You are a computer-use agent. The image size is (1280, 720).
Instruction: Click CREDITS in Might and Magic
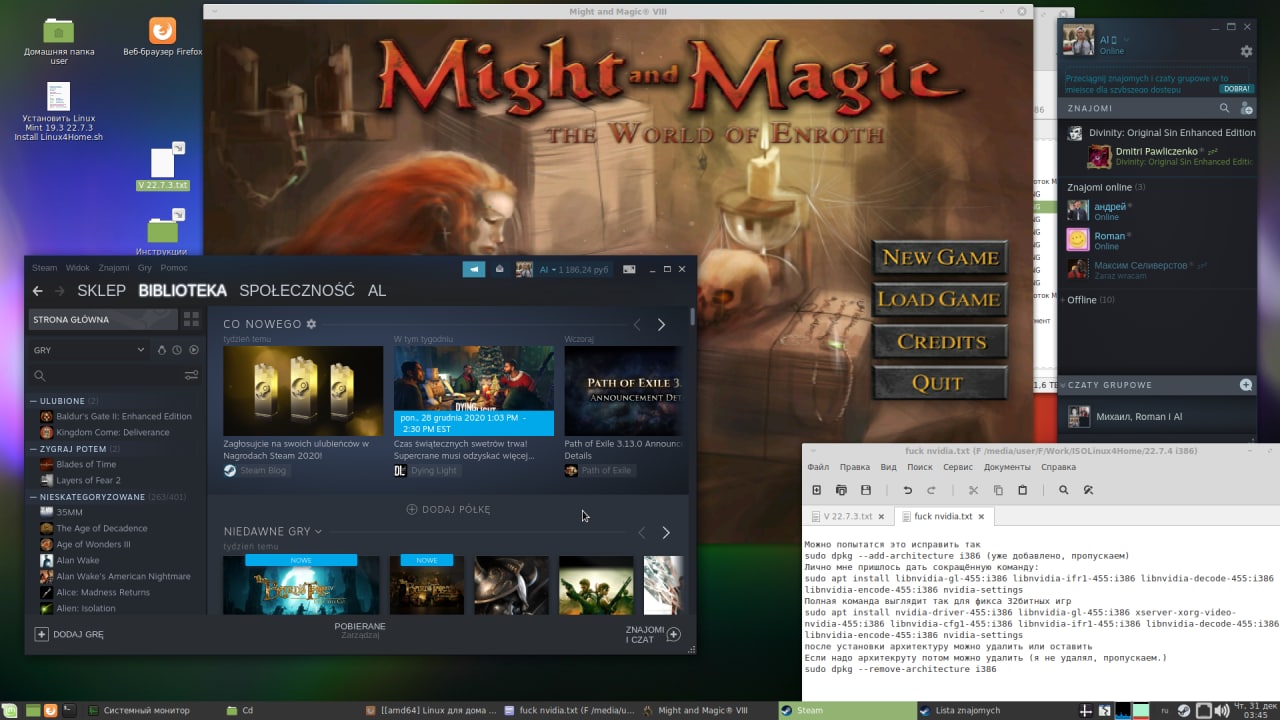pos(940,341)
